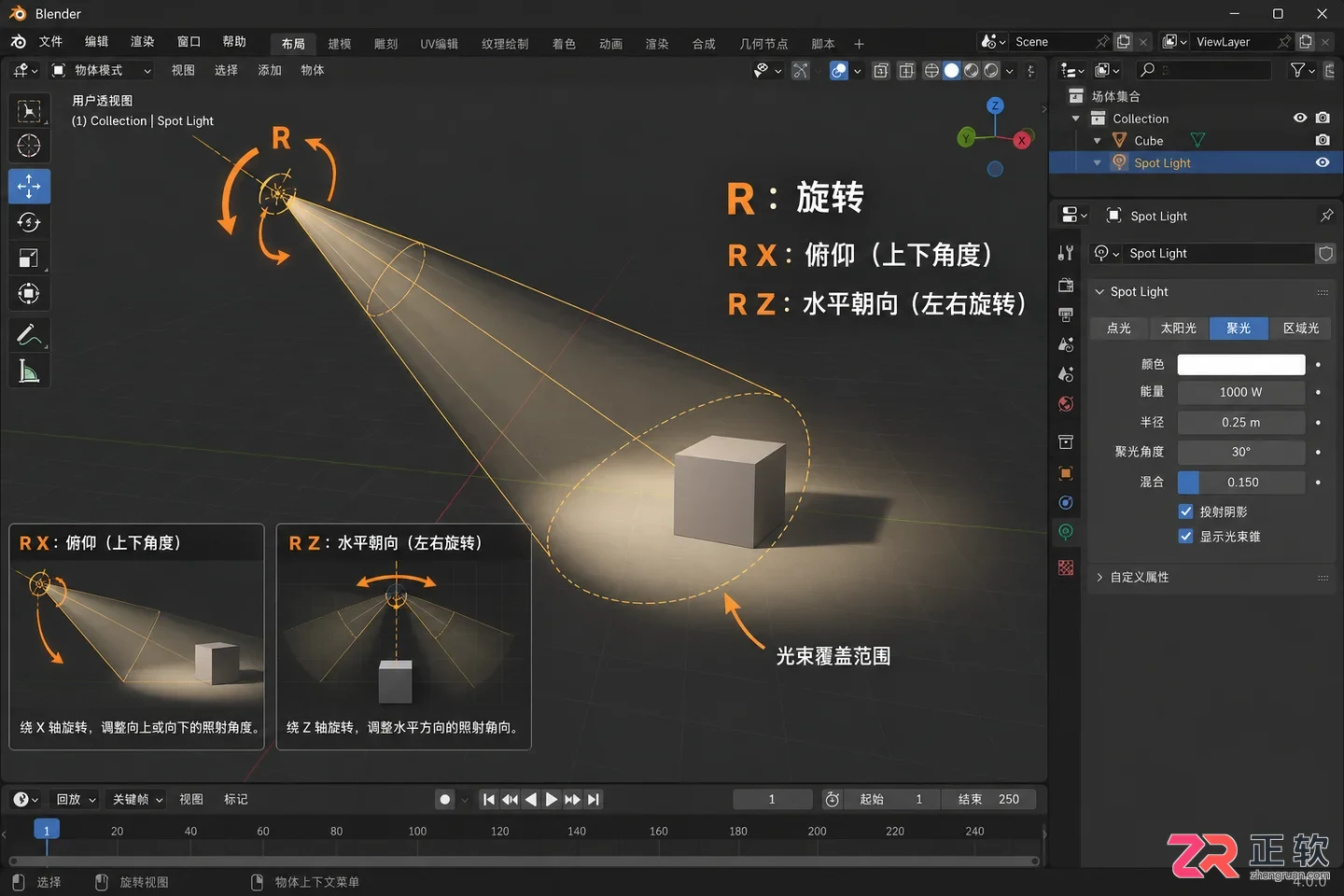Viewport: 1344px width, 896px height.
Task: Switch to solid viewport shading
Action: (951, 70)
